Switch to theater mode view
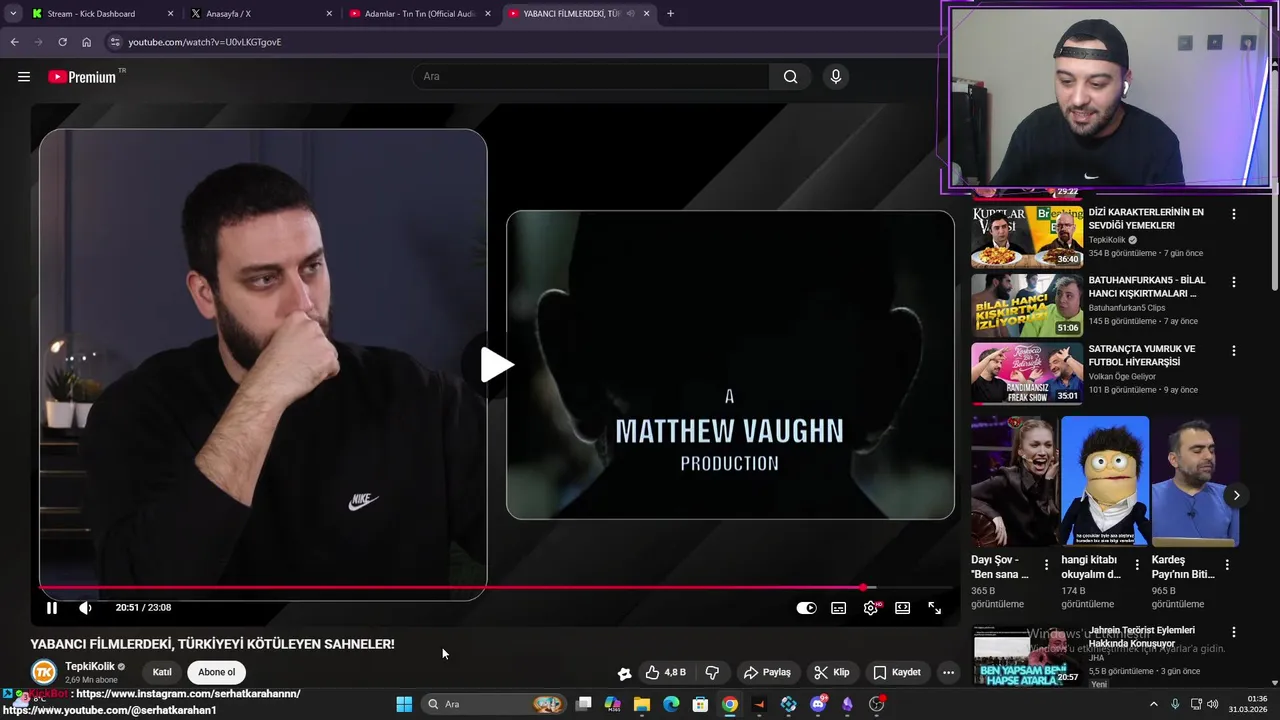 [x=902, y=607]
